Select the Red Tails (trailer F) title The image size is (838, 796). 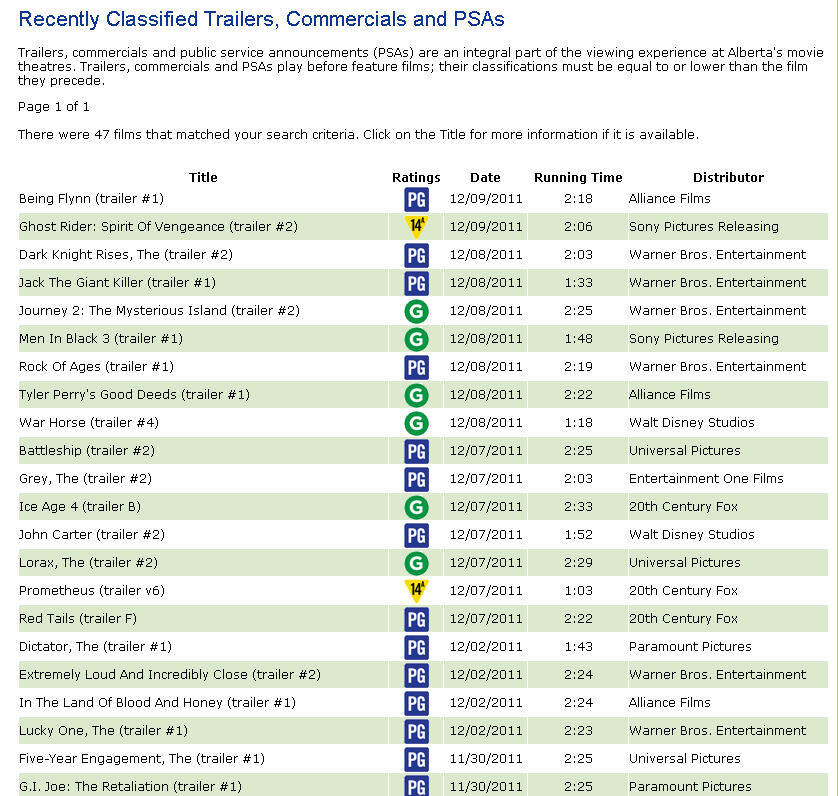tap(77, 619)
